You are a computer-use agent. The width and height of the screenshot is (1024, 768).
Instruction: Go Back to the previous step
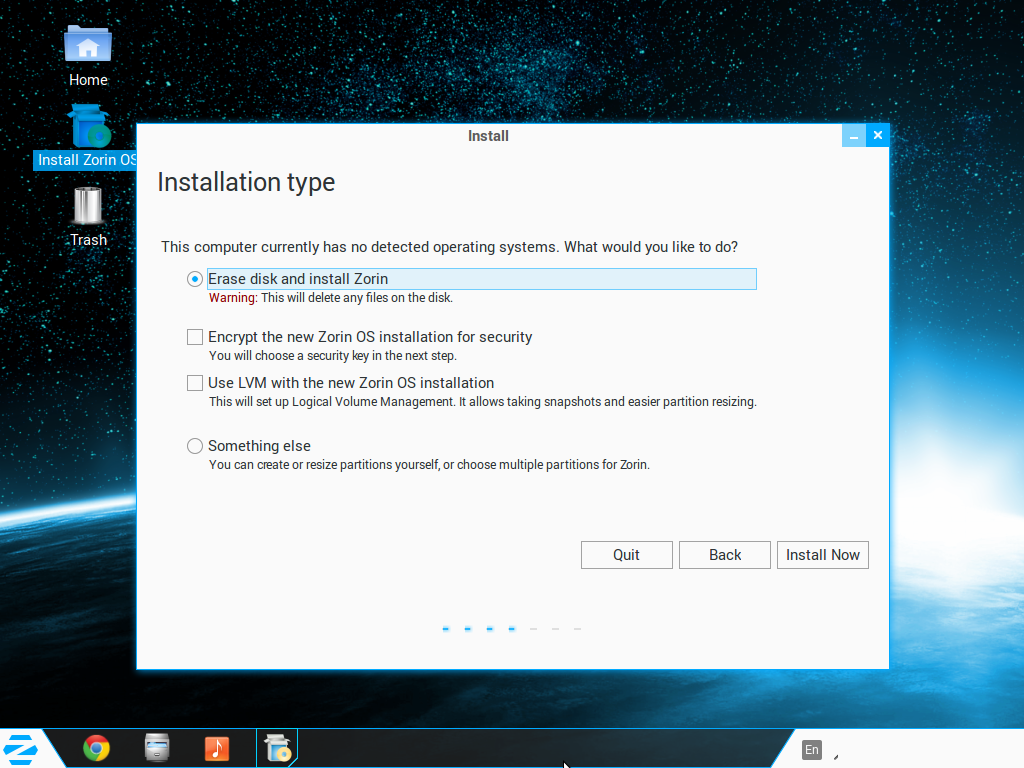(725, 555)
